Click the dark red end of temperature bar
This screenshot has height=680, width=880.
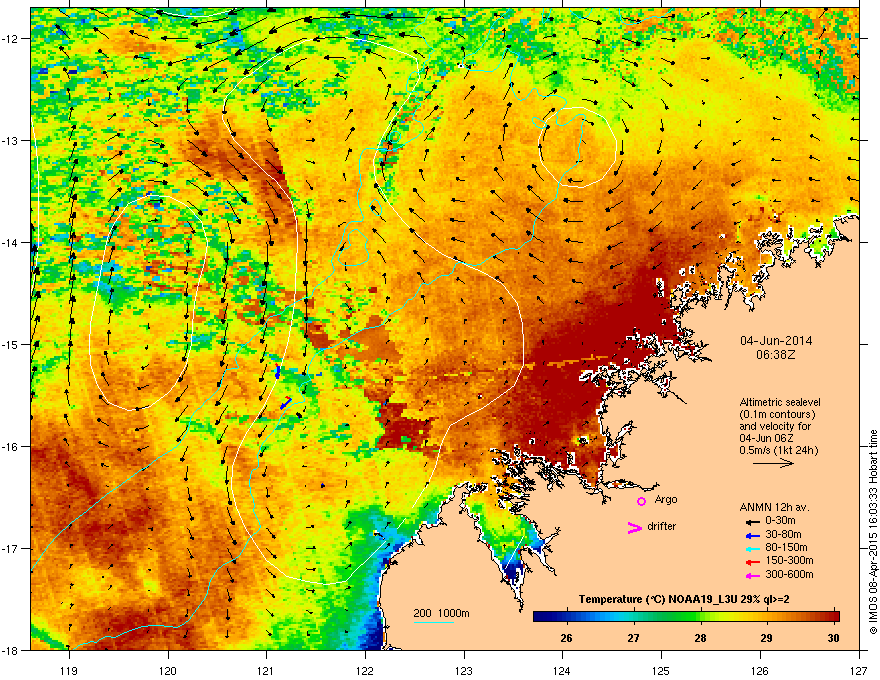point(835,616)
